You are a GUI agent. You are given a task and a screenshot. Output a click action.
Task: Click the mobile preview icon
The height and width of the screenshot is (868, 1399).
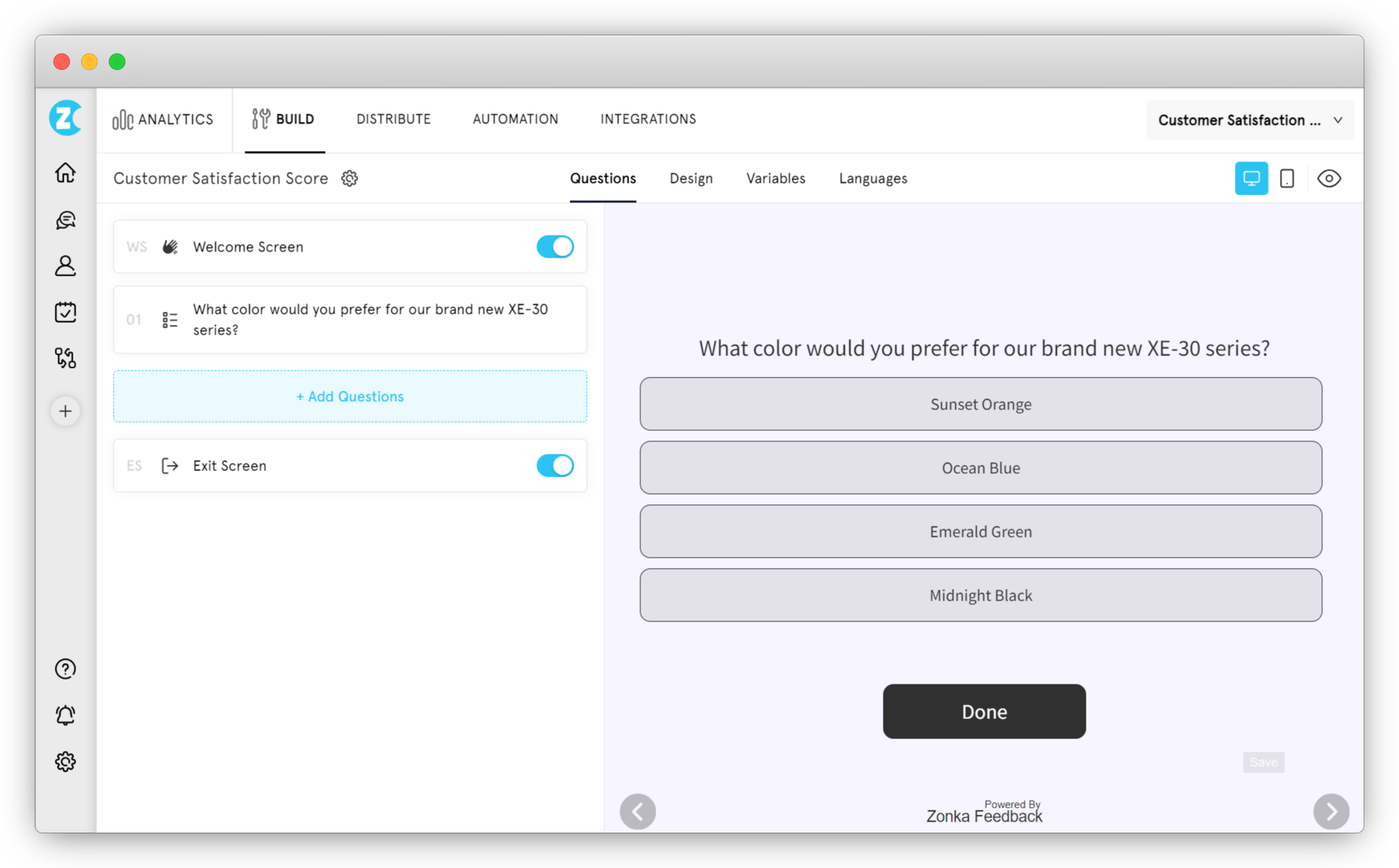coord(1287,178)
